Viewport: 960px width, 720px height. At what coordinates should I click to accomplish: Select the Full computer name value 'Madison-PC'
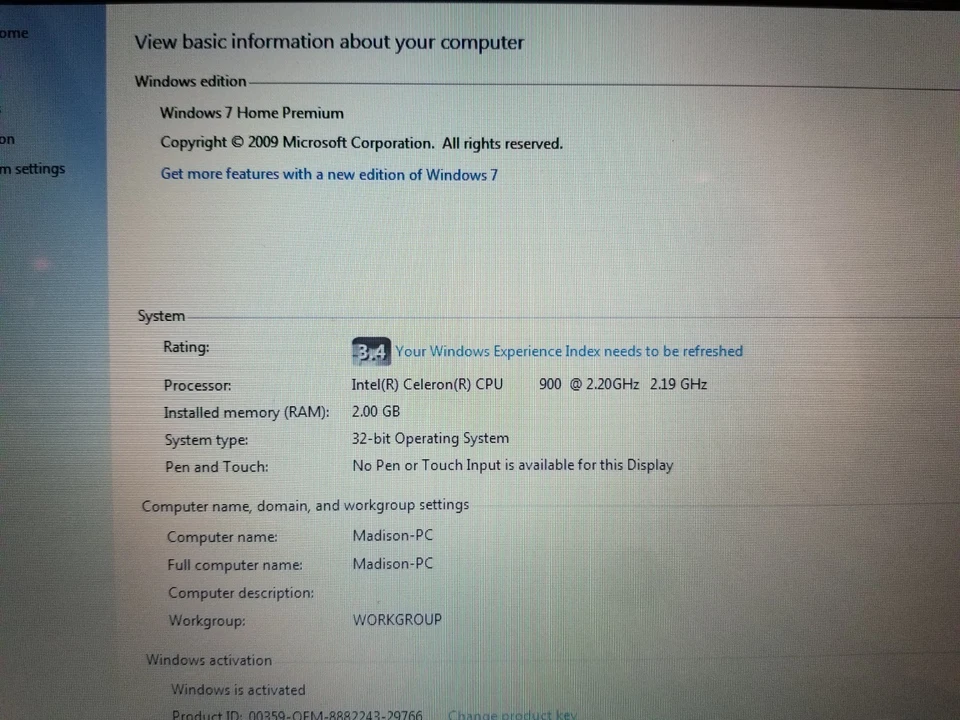(392, 563)
